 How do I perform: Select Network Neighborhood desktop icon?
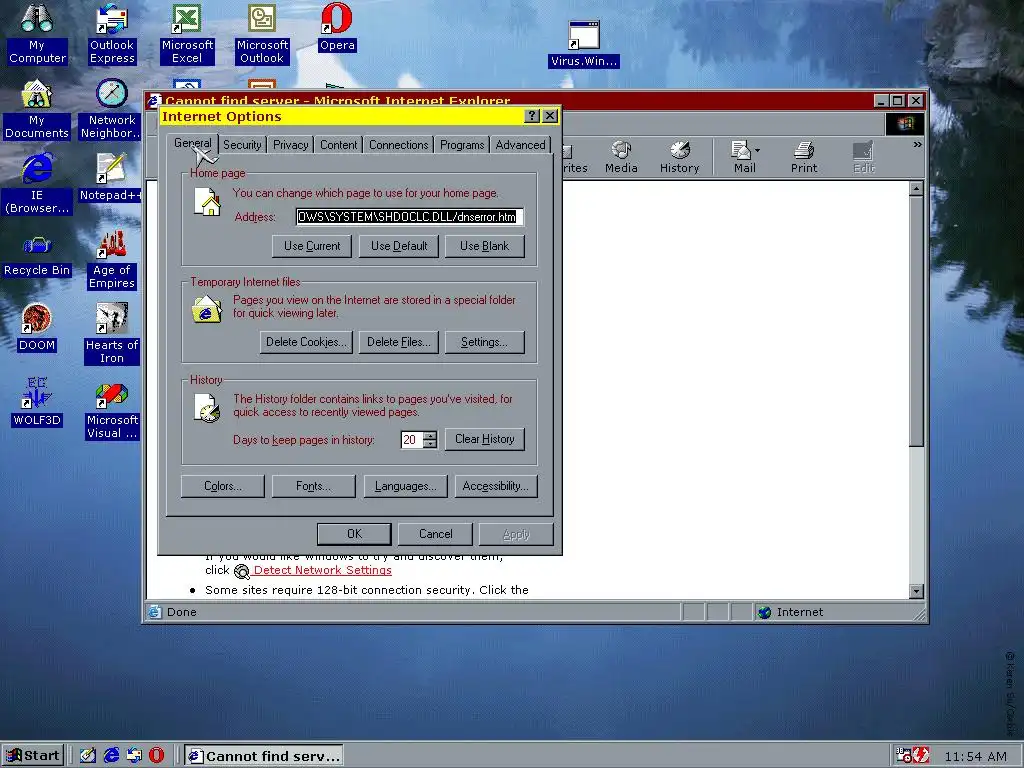click(x=112, y=109)
